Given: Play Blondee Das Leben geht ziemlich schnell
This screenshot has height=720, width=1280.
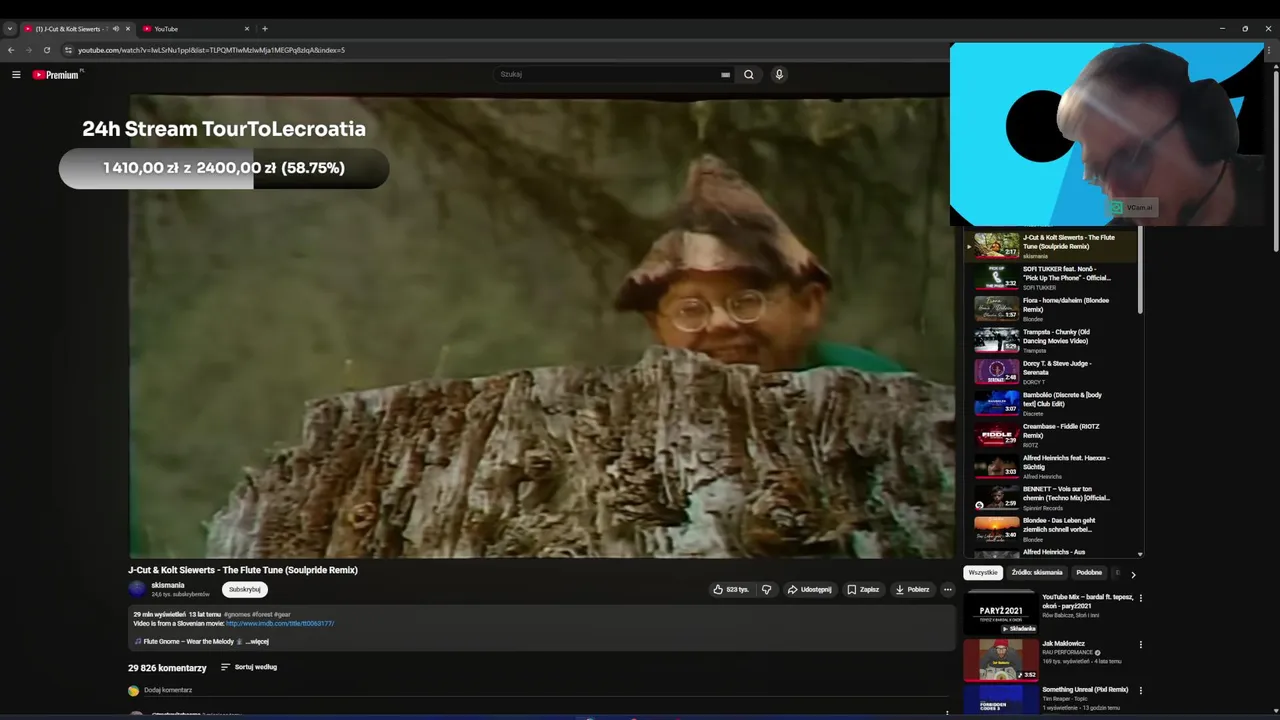Looking at the screenshot, I should point(1052,529).
